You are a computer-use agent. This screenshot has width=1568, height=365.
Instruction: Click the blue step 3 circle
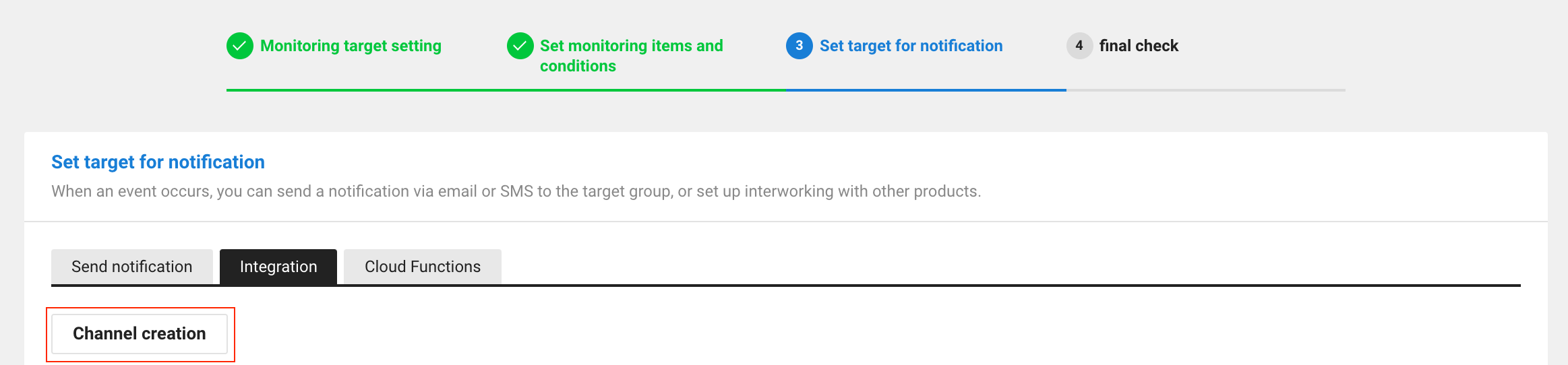click(799, 46)
